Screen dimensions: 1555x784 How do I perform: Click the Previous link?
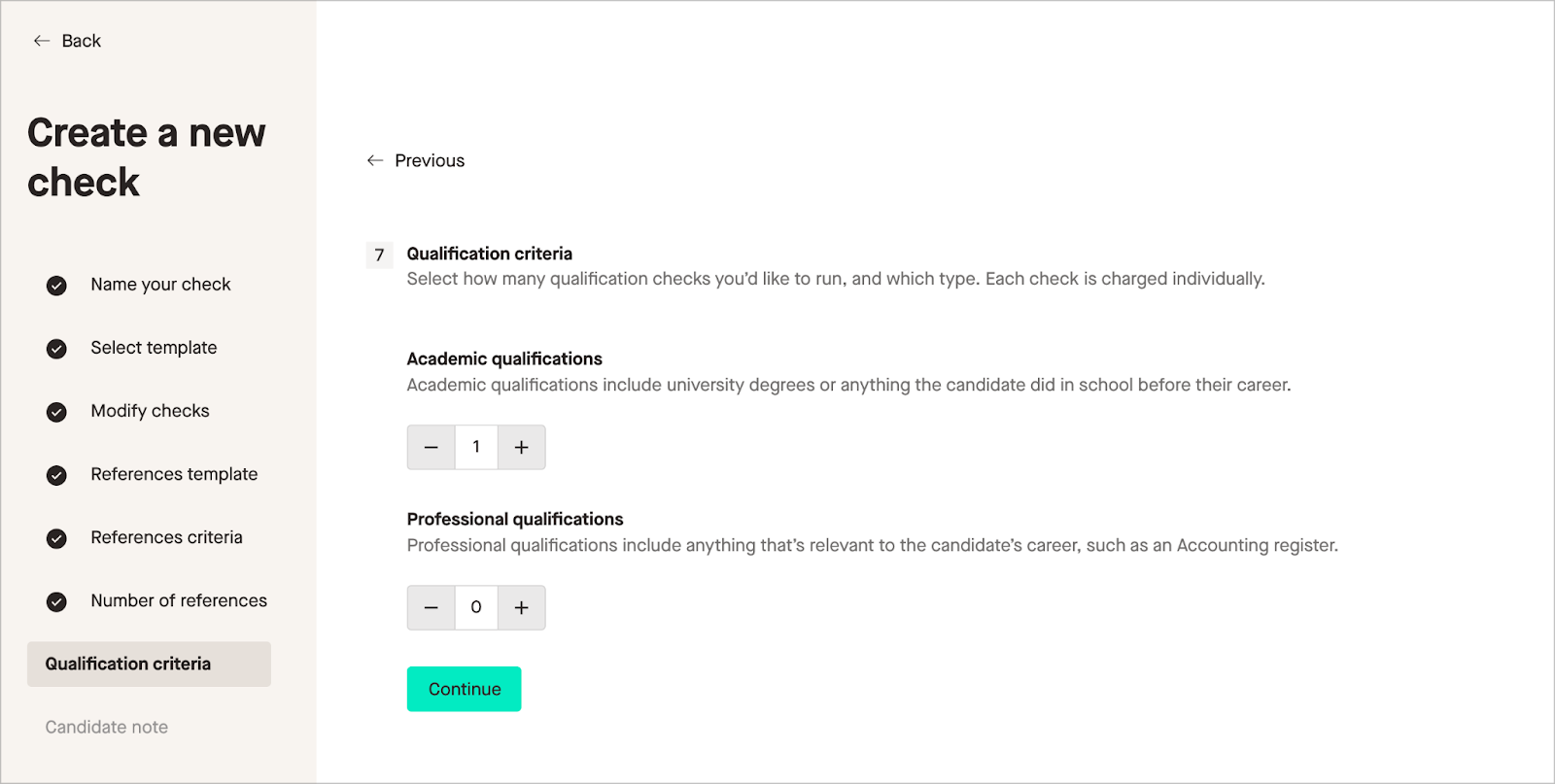tap(429, 160)
